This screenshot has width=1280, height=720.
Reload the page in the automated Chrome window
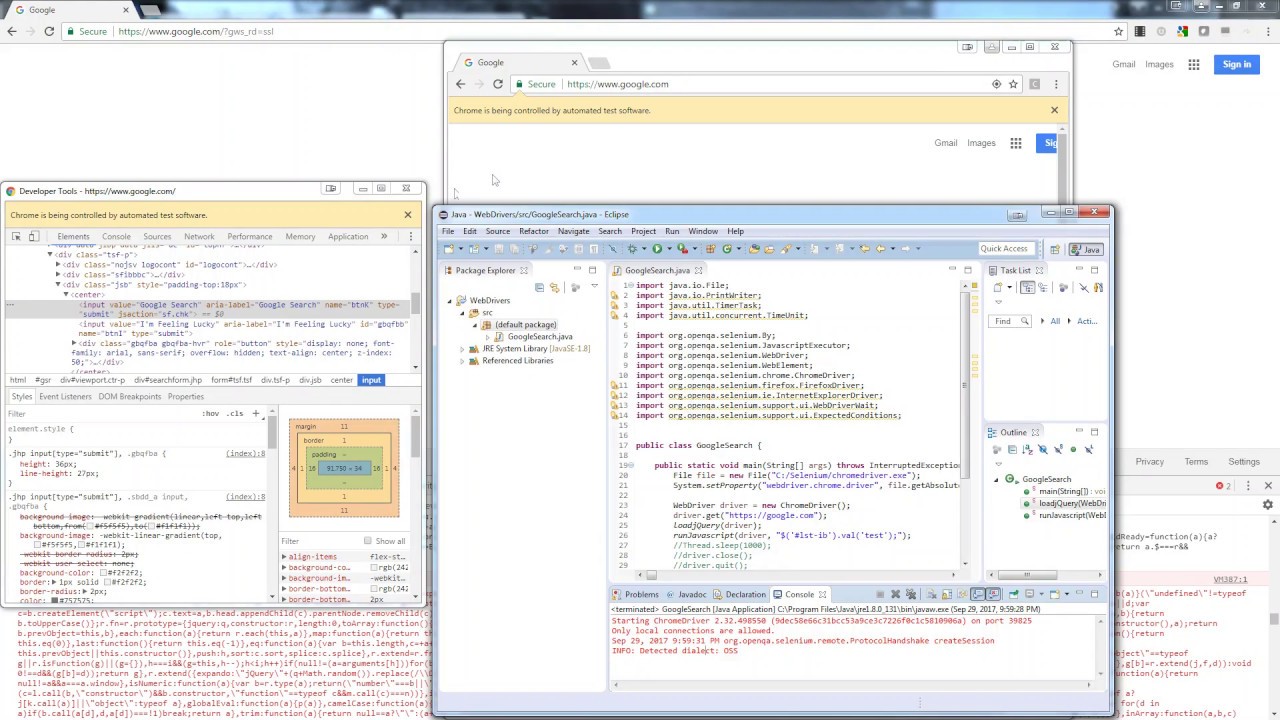tap(497, 84)
